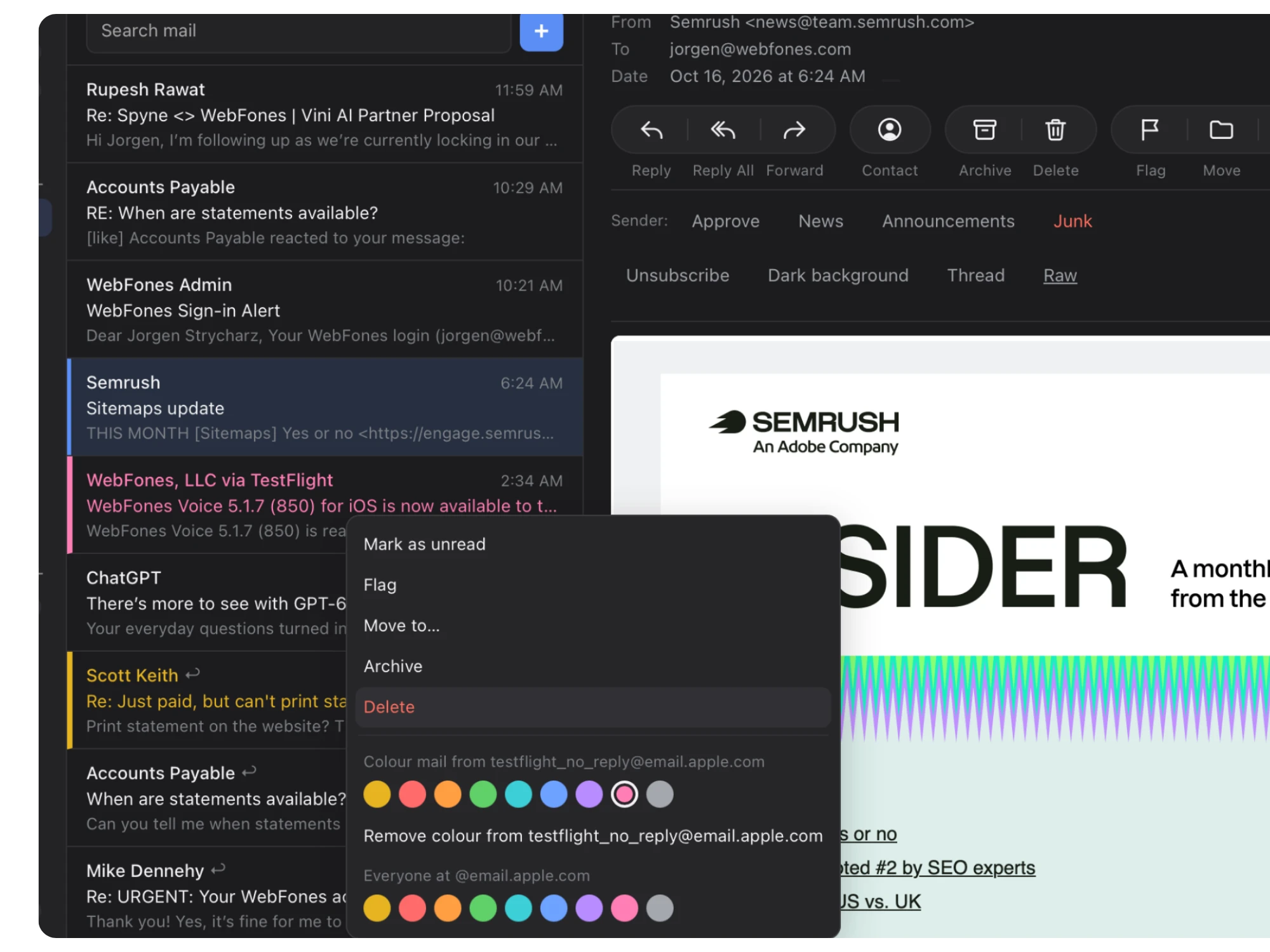Viewport: 1270px width, 952px height.
Task: Pick yellow swatch for testflight sender colour
Action: pos(377,794)
